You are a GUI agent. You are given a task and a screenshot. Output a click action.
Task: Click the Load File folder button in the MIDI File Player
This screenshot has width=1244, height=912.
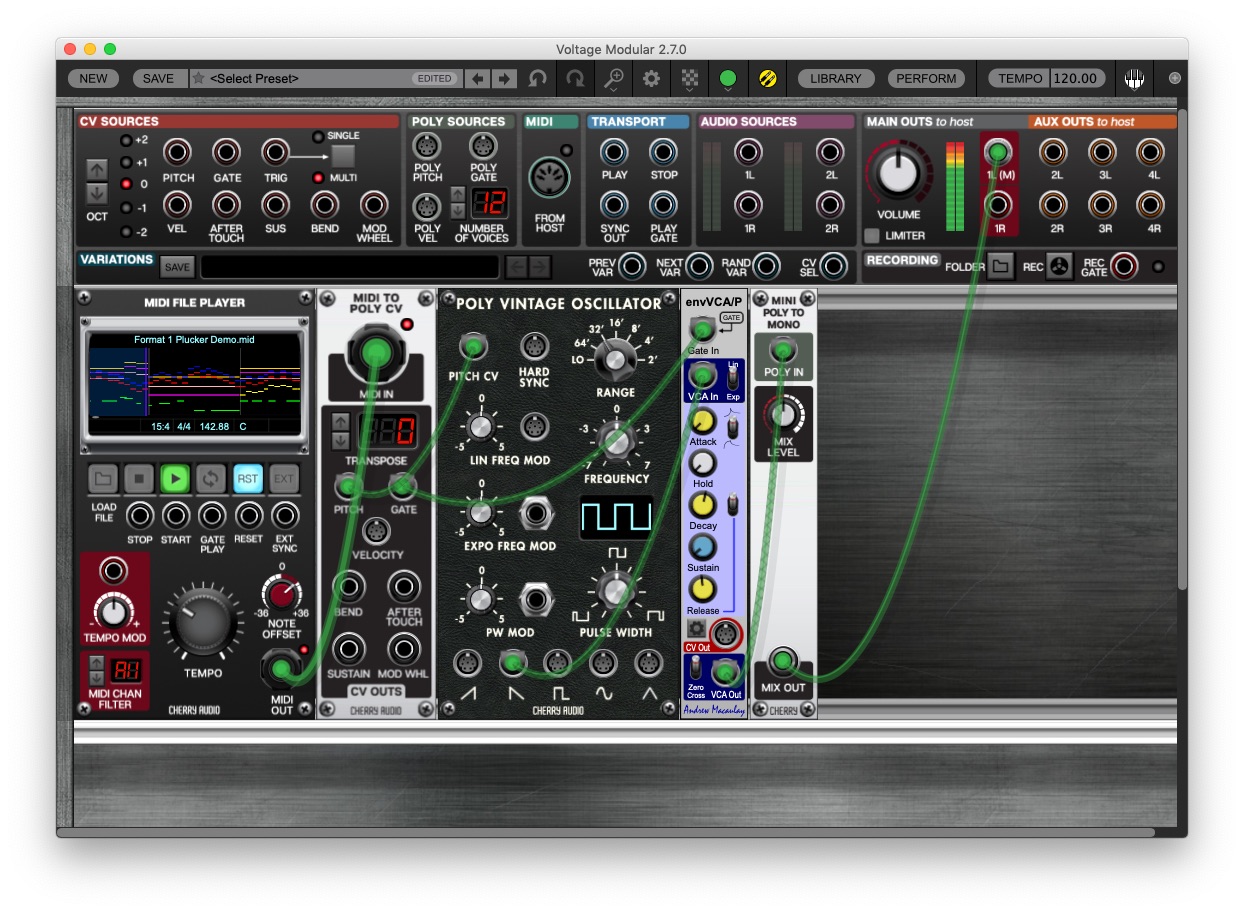click(x=103, y=479)
